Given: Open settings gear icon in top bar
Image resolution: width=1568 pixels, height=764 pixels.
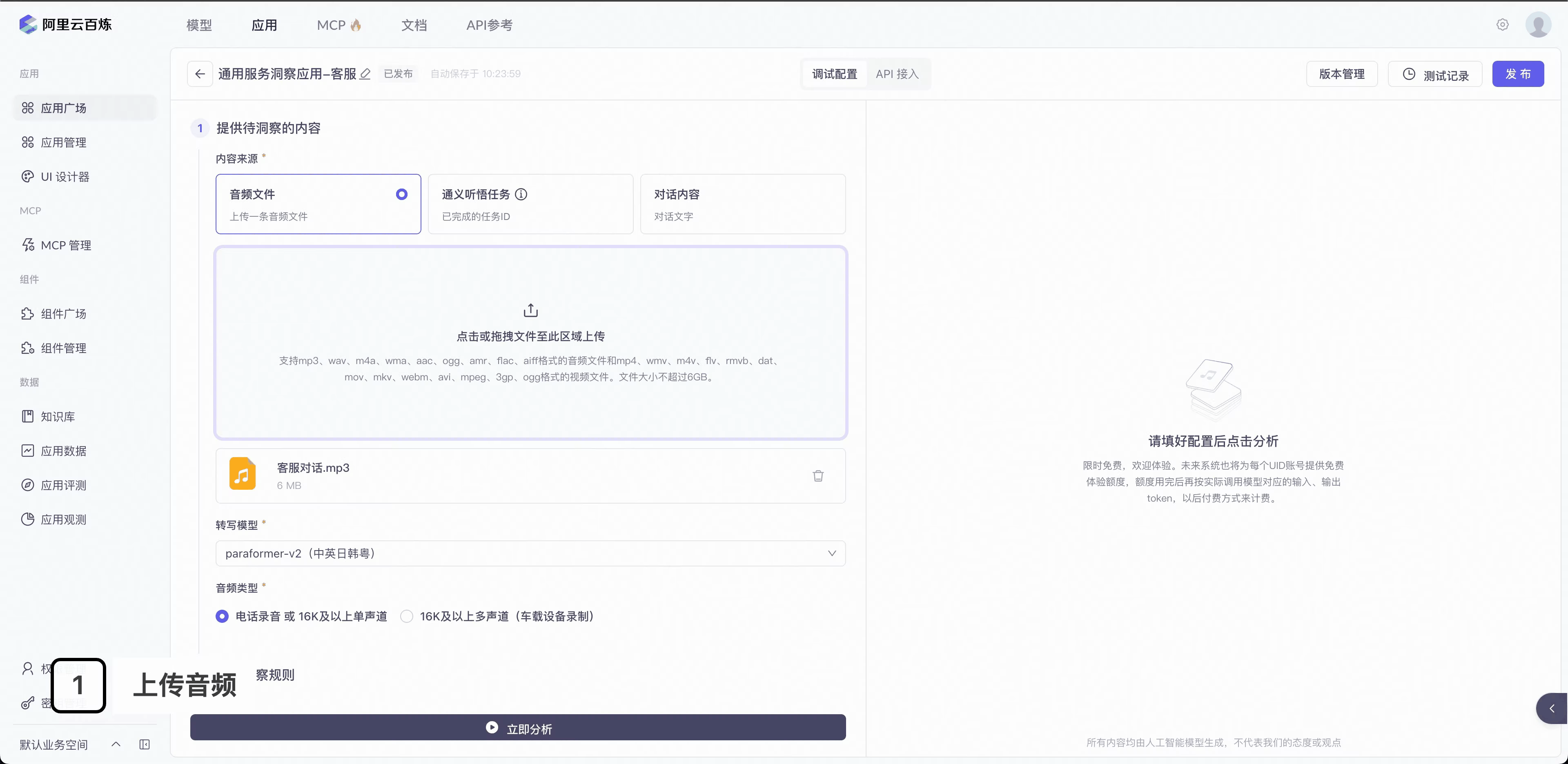Looking at the screenshot, I should tap(1502, 25).
